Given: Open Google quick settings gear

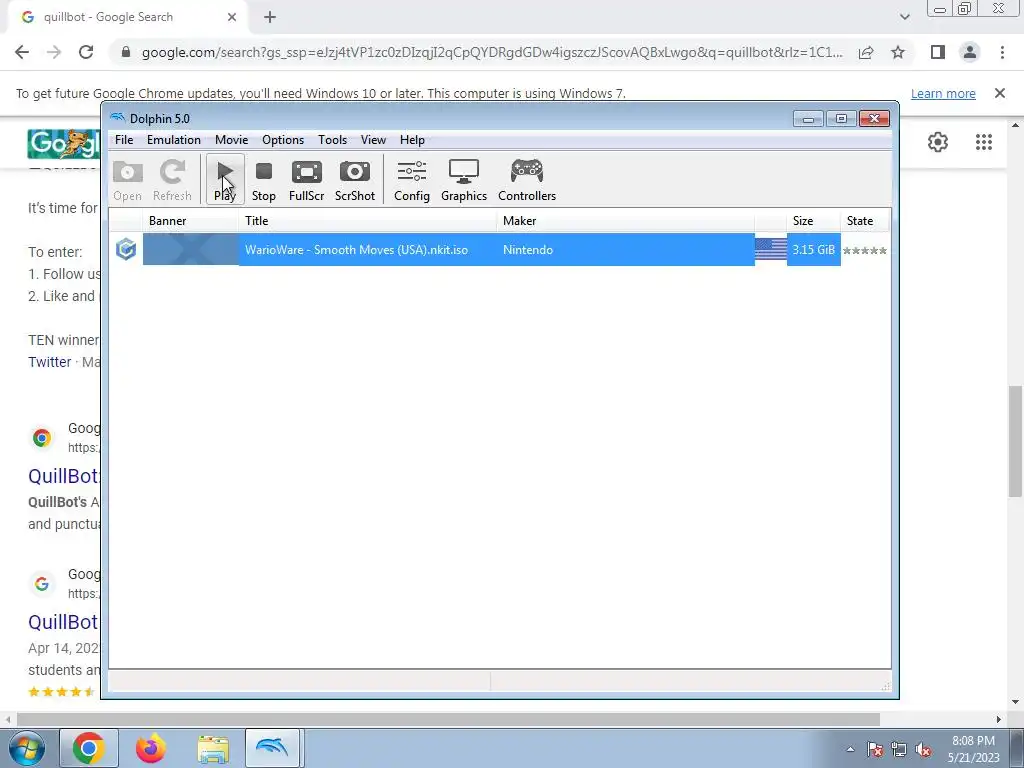Looking at the screenshot, I should coord(938,142).
